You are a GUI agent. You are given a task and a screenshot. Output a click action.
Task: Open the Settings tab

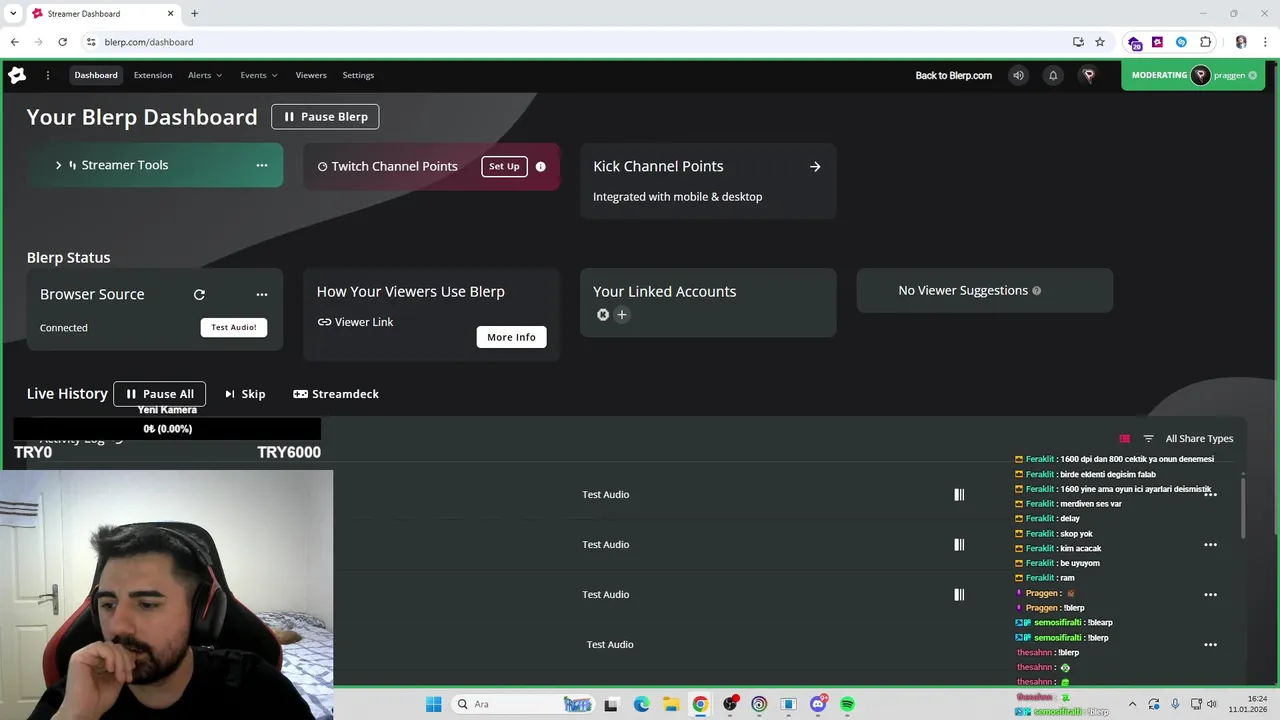coord(358,75)
